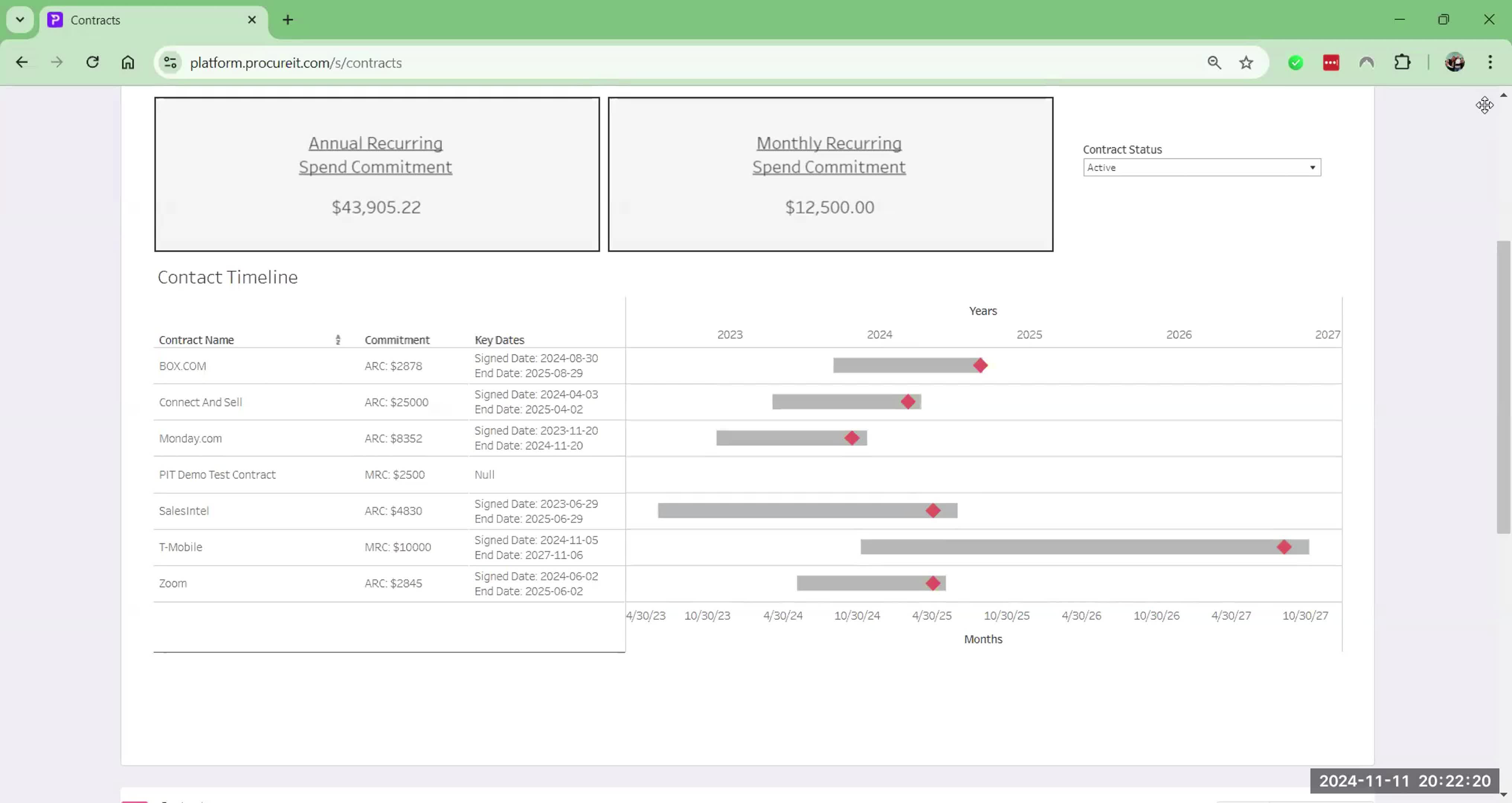Expand the tab search dropdown

pyautogui.click(x=20, y=20)
